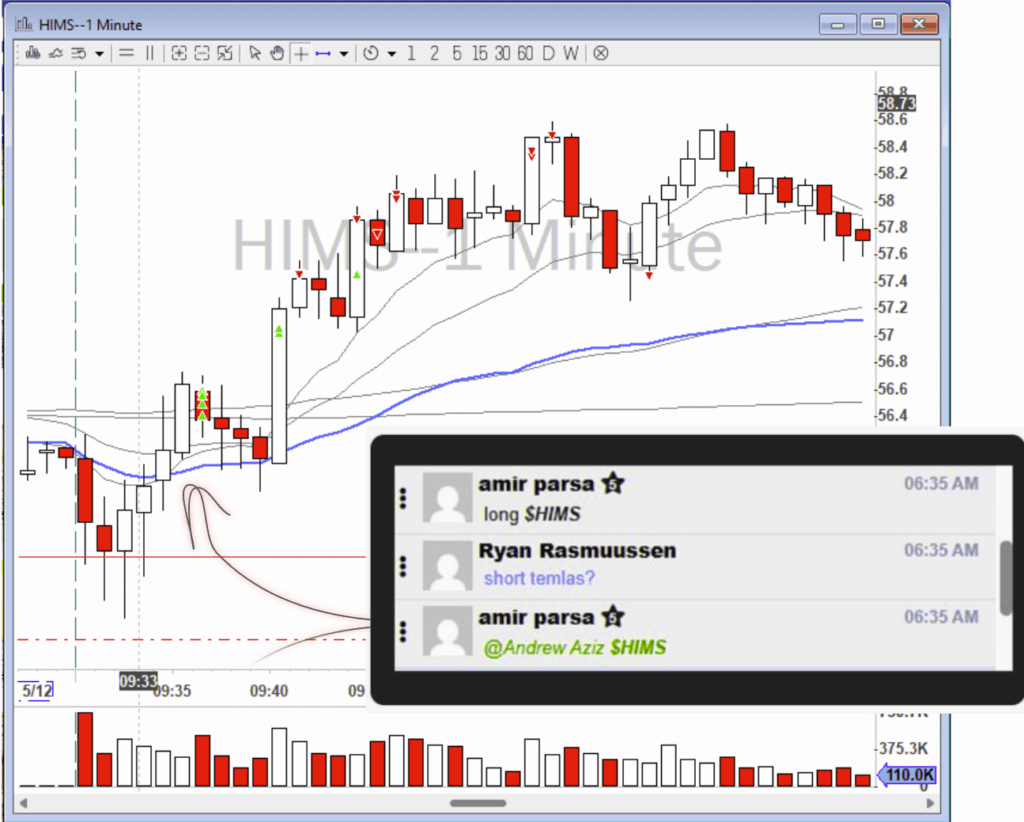Click the green $HIMS ticker mention
The image size is (1024, 822).
638,648
